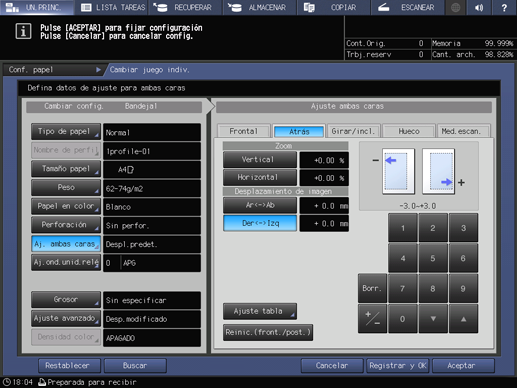Click the plus shift-right page diagram
The height and width of the screenshot is (388, 517).
[439, 171]
